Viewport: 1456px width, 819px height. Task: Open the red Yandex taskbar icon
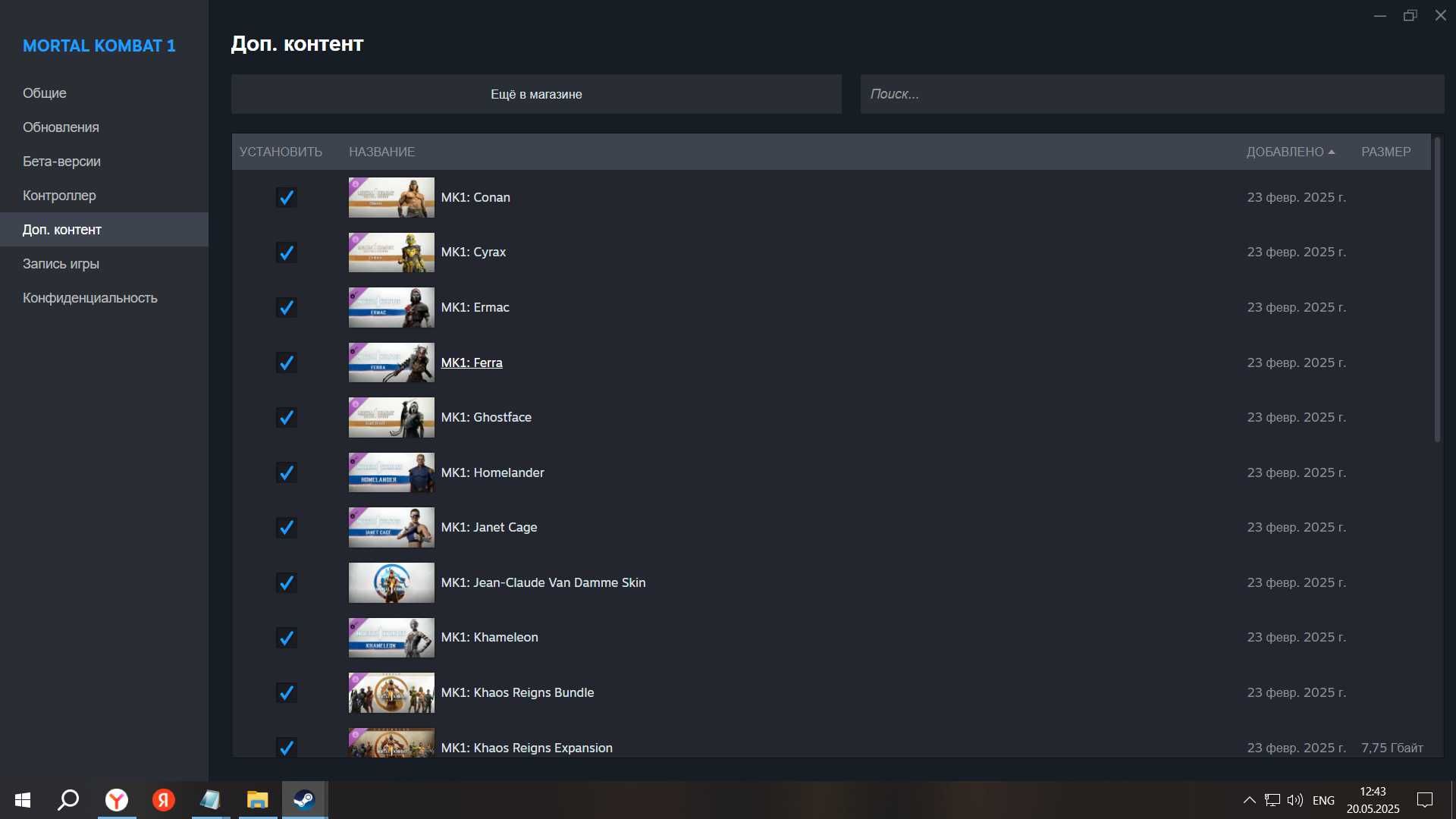tap(163, 800)
